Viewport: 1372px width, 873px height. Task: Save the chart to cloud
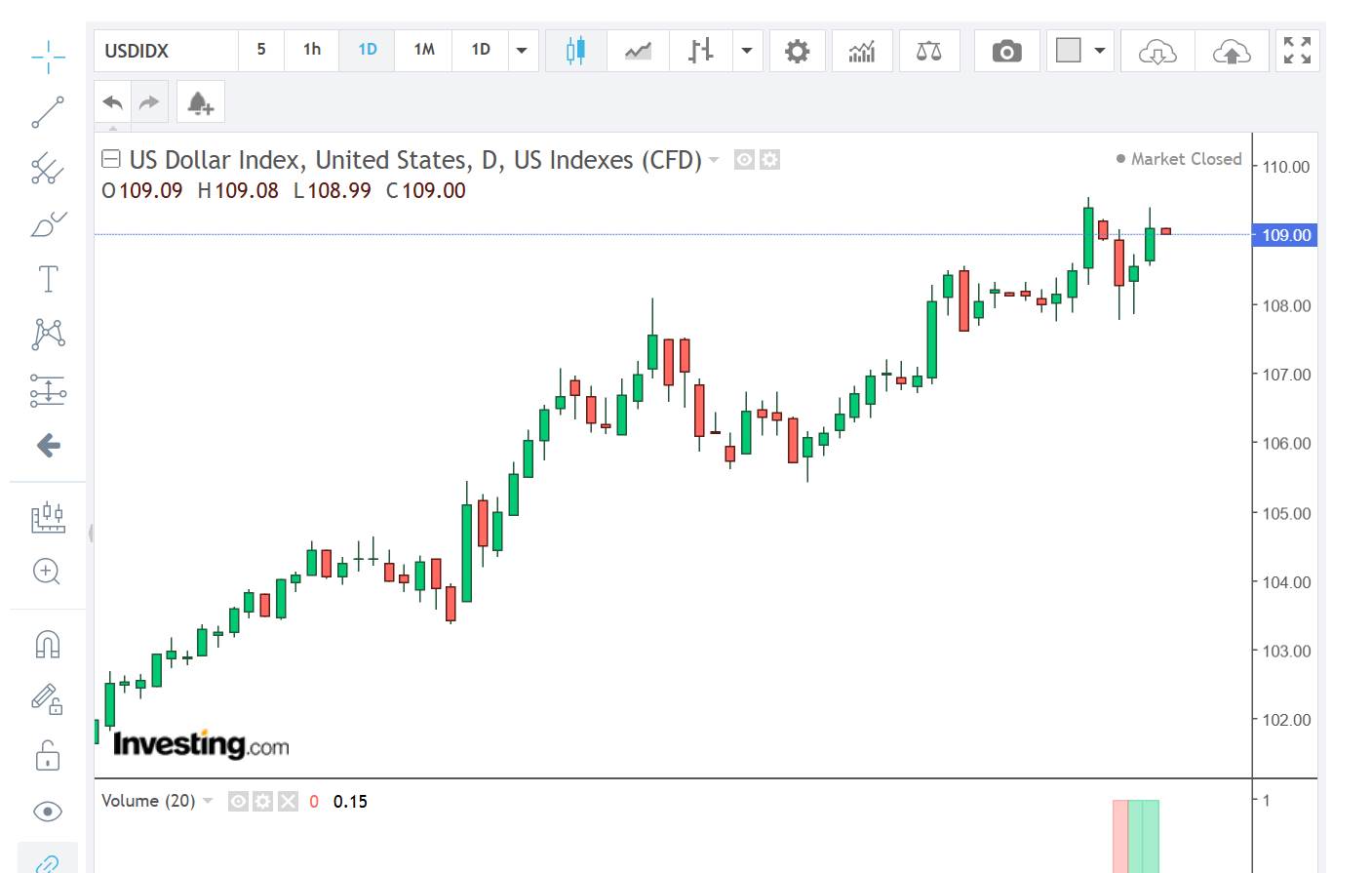coord(1232,51)
